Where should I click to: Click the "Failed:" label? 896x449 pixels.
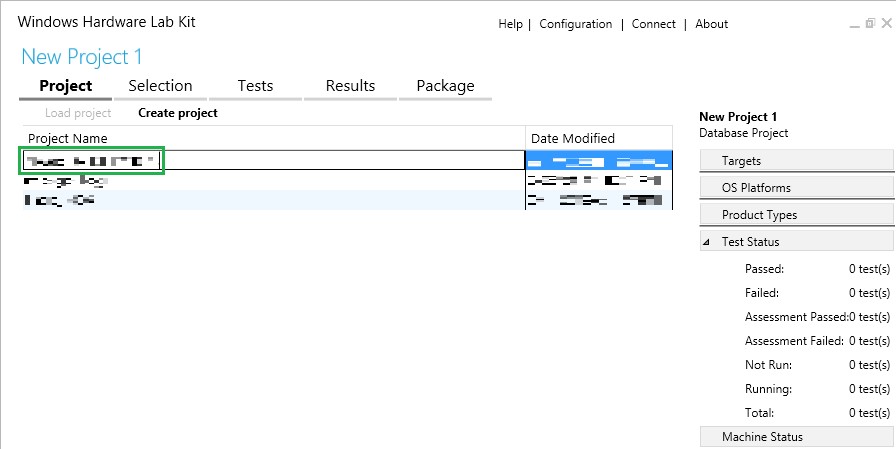tap(762, 293)
